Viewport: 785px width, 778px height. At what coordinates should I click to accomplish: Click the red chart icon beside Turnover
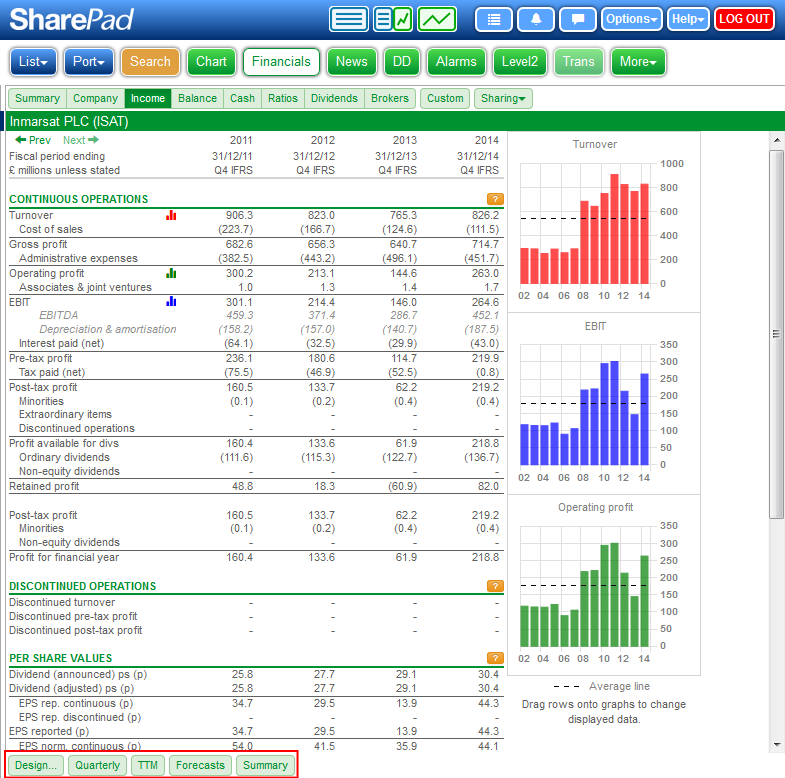pos(171,215)
